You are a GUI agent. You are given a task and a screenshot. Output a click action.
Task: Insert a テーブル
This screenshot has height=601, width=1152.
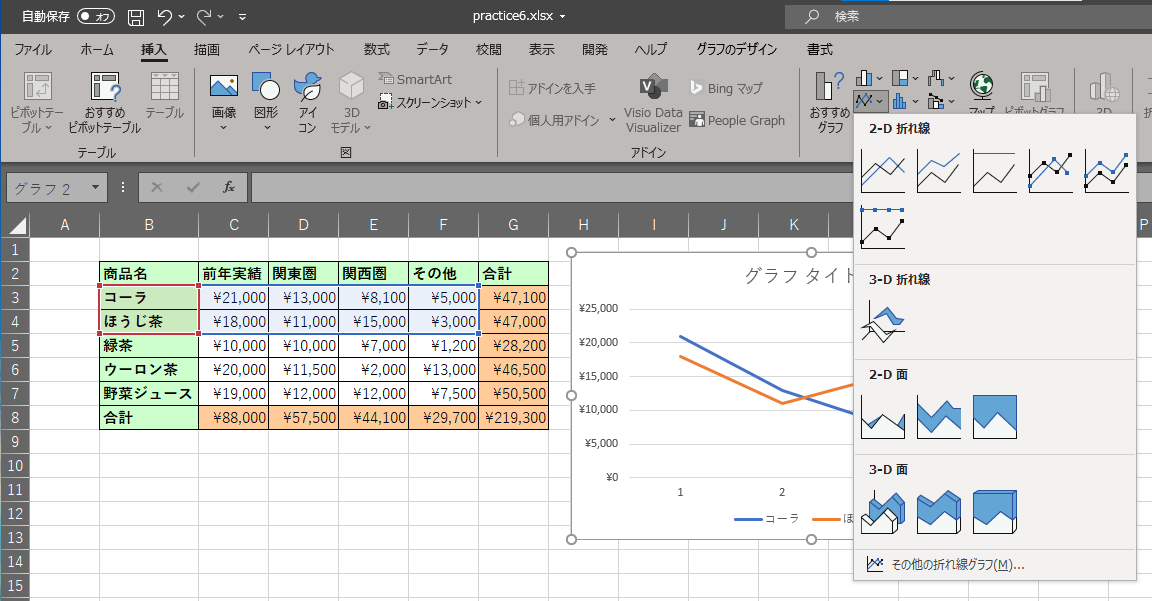165,98
